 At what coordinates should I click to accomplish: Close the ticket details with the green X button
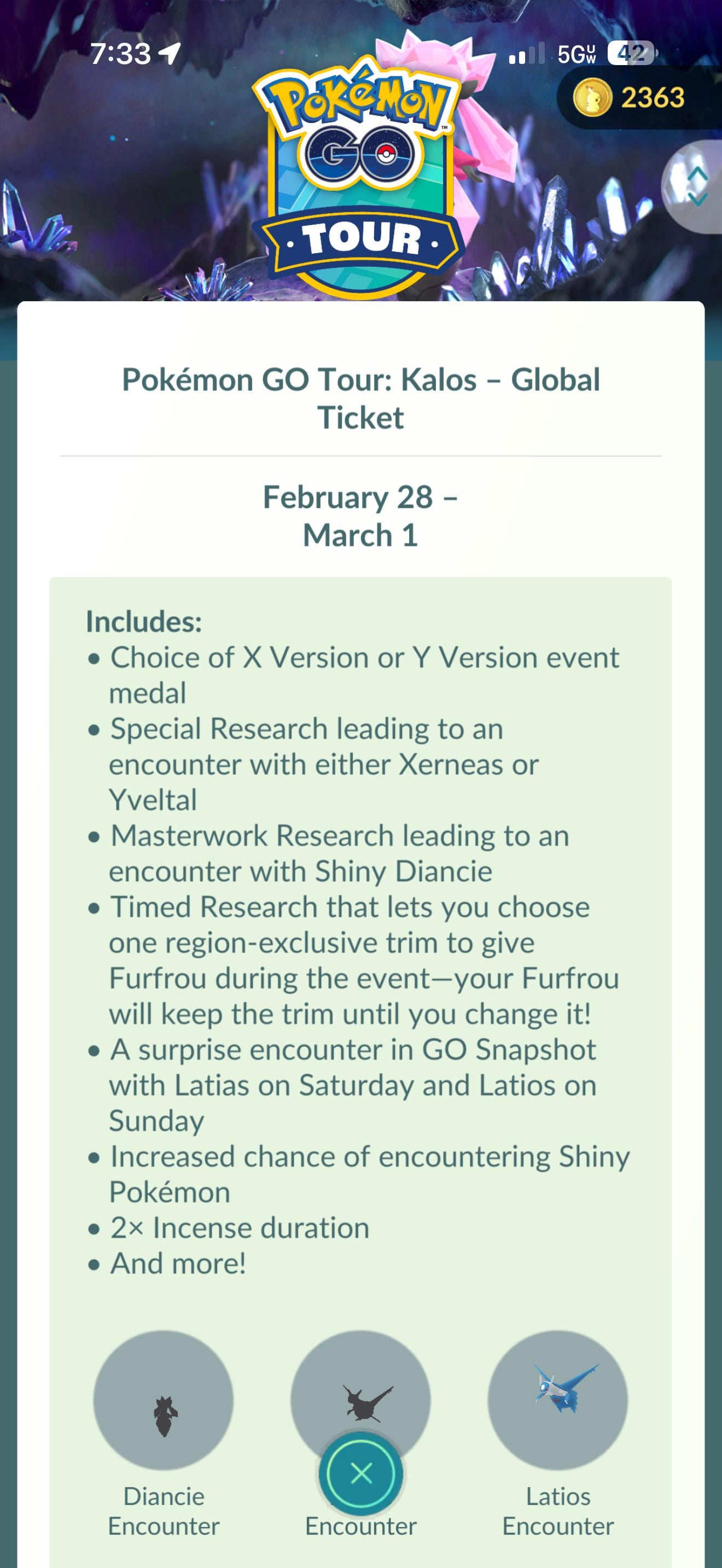(x=361, y=1473)
